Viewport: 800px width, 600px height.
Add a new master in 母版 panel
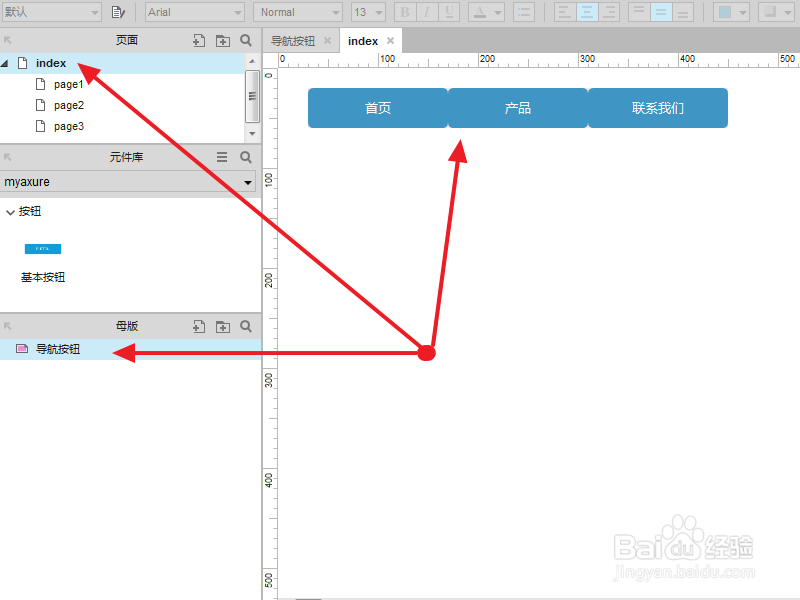click(199, 327)
